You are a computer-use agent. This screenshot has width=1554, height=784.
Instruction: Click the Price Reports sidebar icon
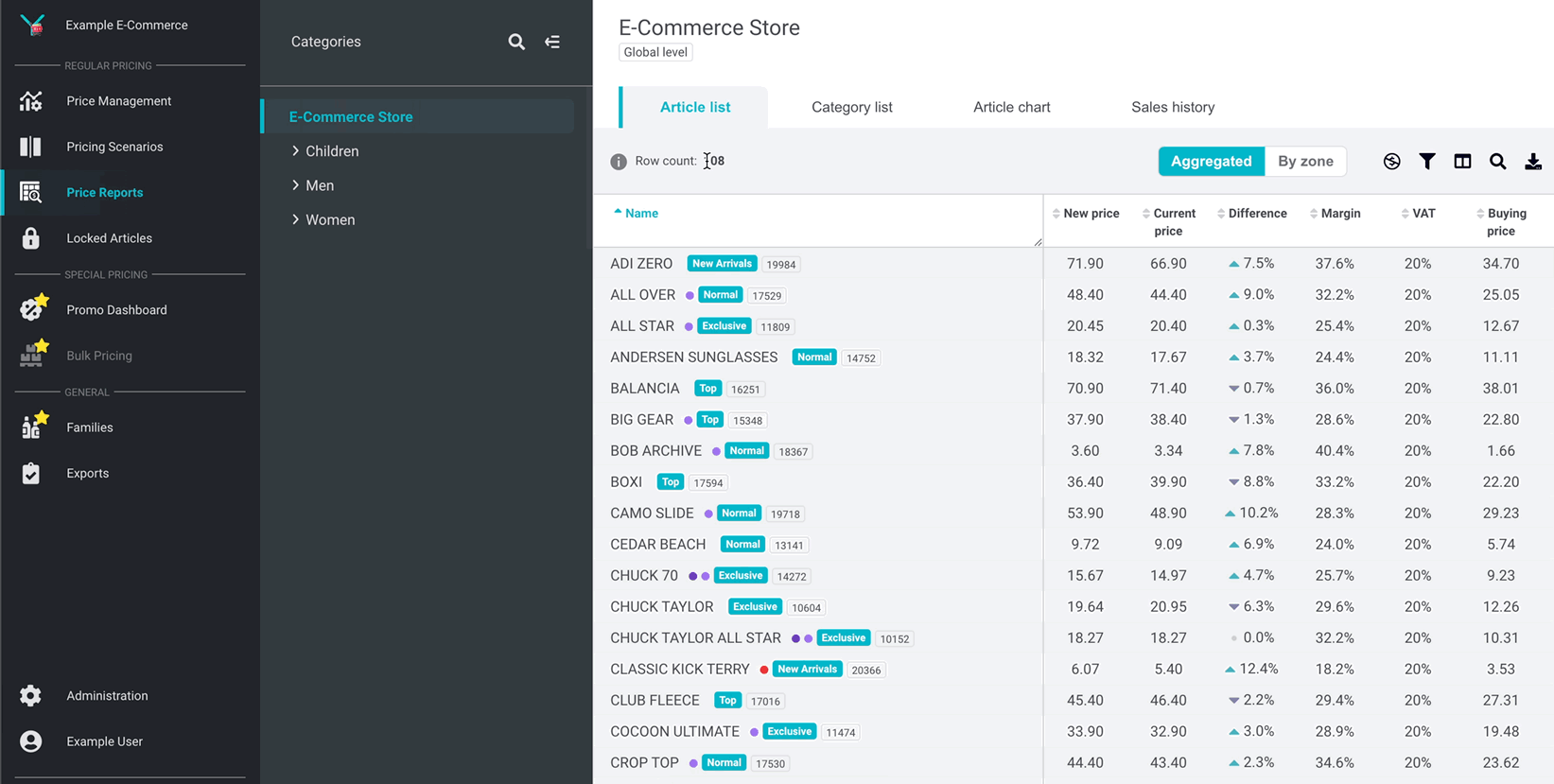(30, 192)
